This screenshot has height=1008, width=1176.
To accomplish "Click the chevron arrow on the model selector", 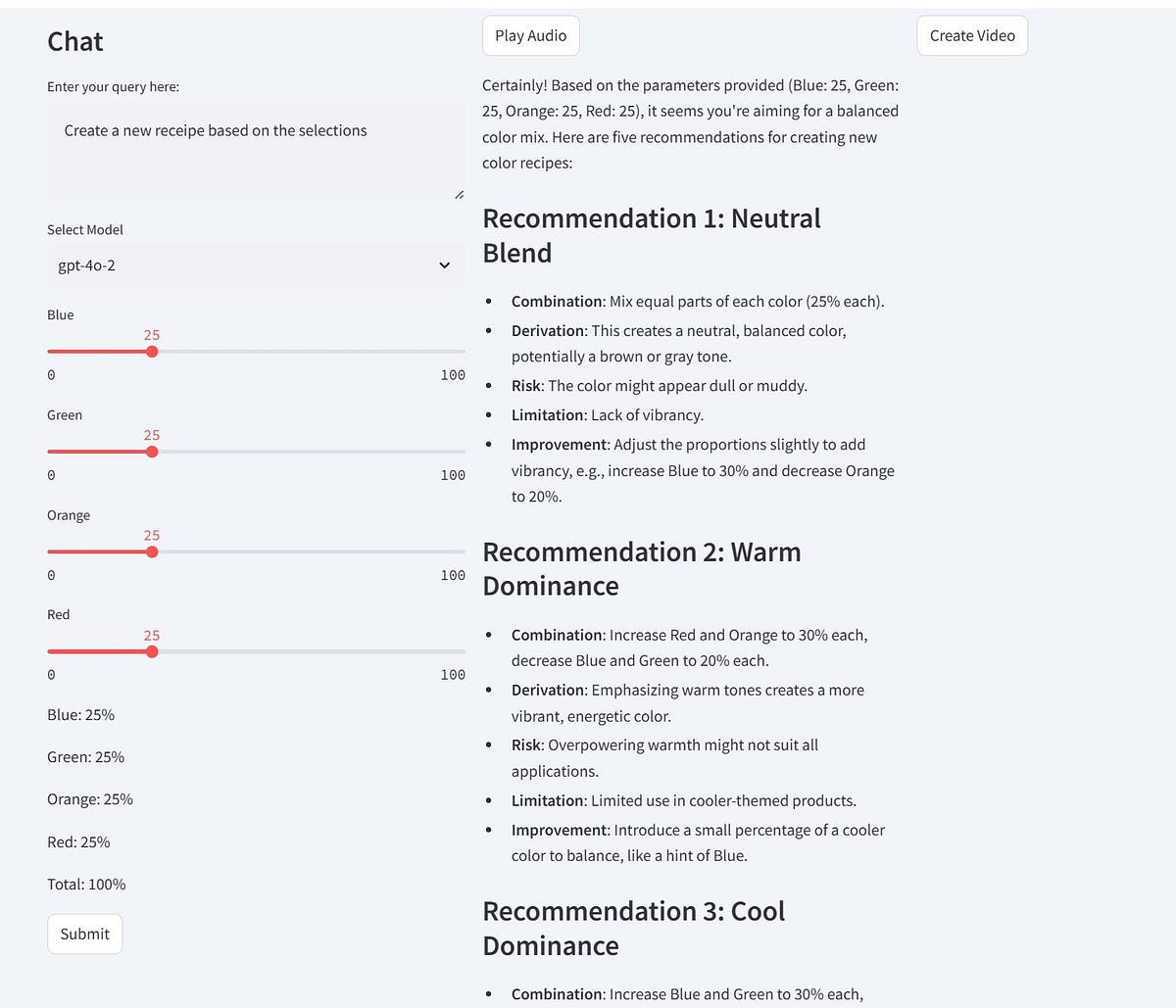I will 444,264.
